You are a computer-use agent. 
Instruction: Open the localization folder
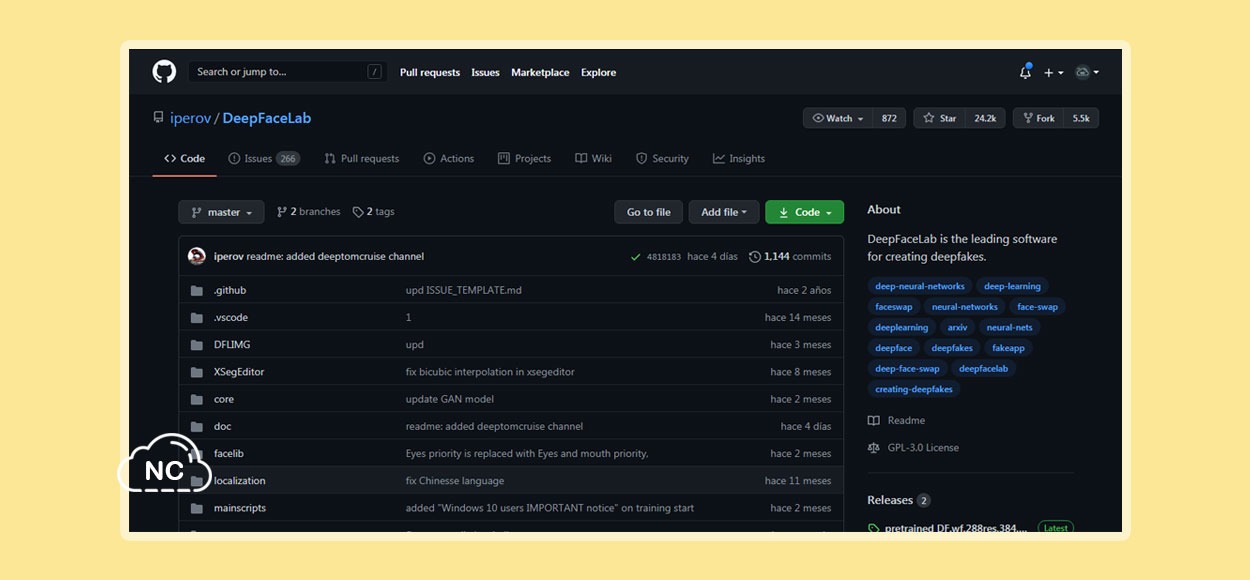(x=240, y=481)
